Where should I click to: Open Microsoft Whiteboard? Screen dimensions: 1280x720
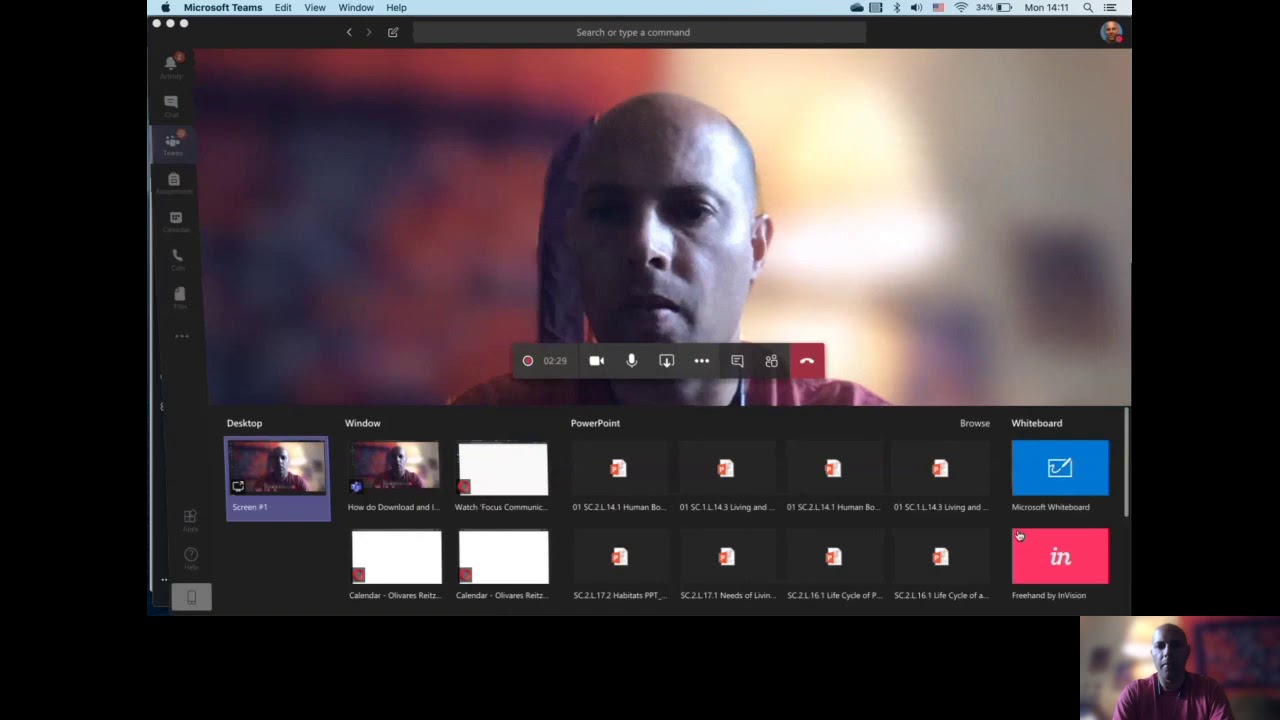[x=1060, y=478]
